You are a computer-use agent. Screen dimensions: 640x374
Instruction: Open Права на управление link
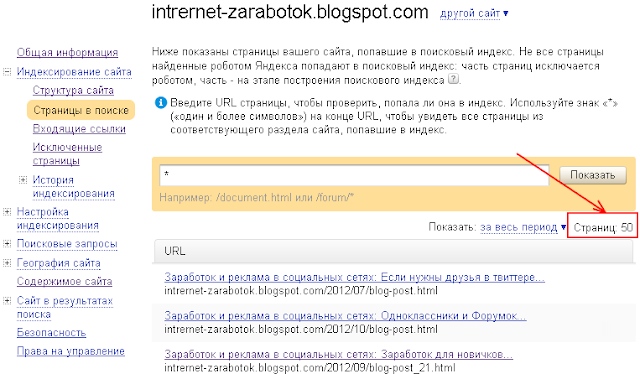(71, 351)
